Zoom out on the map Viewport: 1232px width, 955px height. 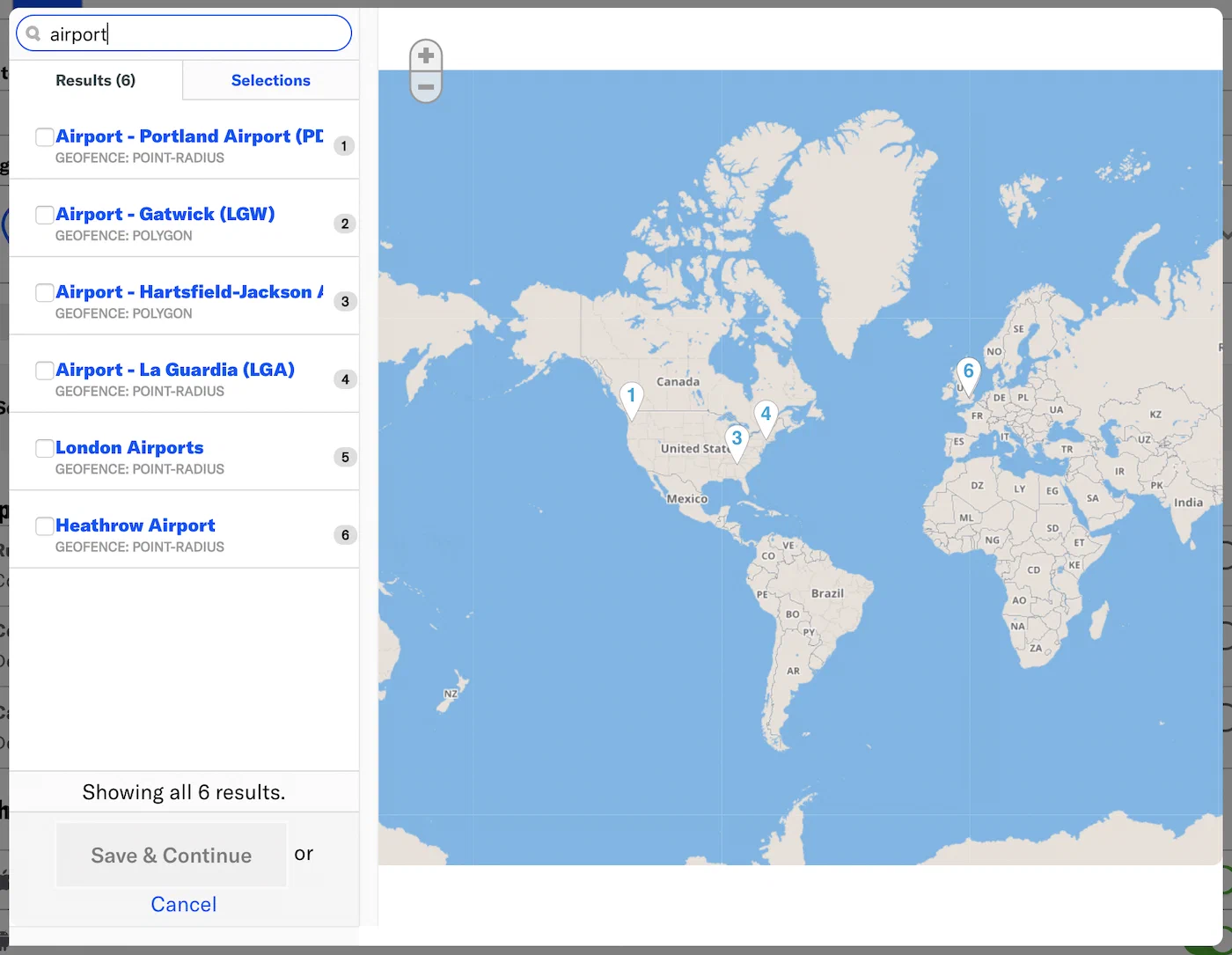point(426,87)
